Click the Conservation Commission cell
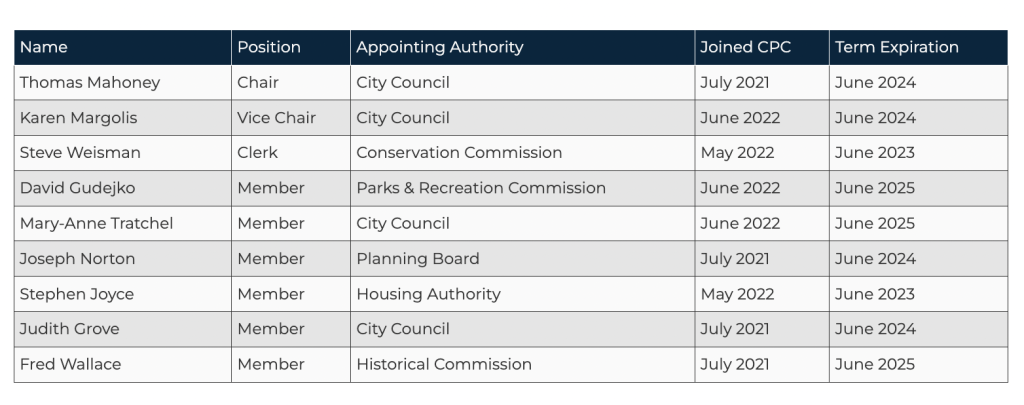The height and width of the screenshot is (405, 1024). click(459, 153)
